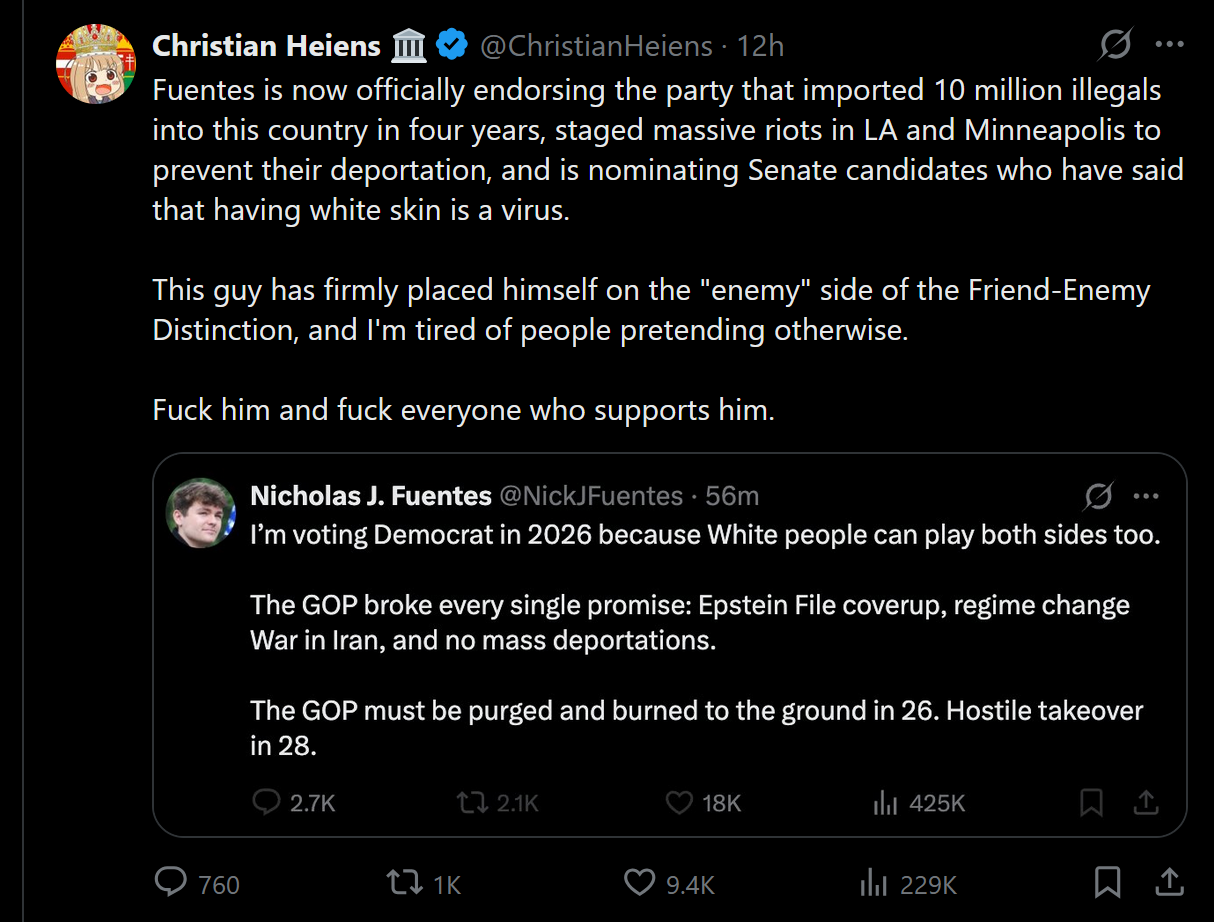View the quoted tweet's 425K views

(886, 802)
